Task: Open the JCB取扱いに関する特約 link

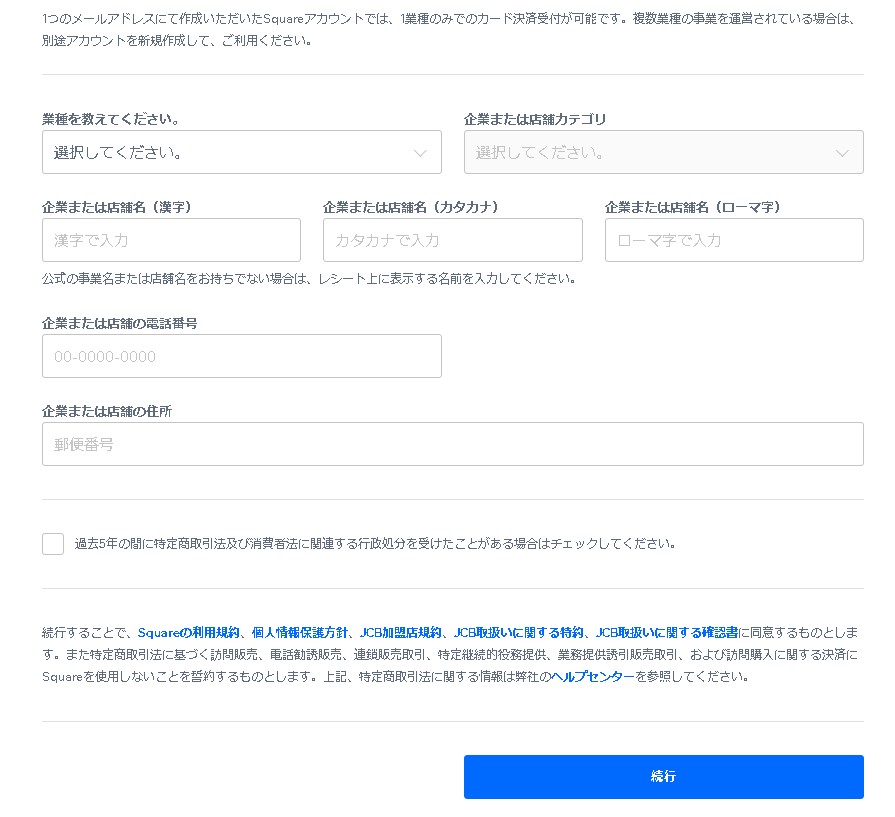Action: (x=518, y=633)
